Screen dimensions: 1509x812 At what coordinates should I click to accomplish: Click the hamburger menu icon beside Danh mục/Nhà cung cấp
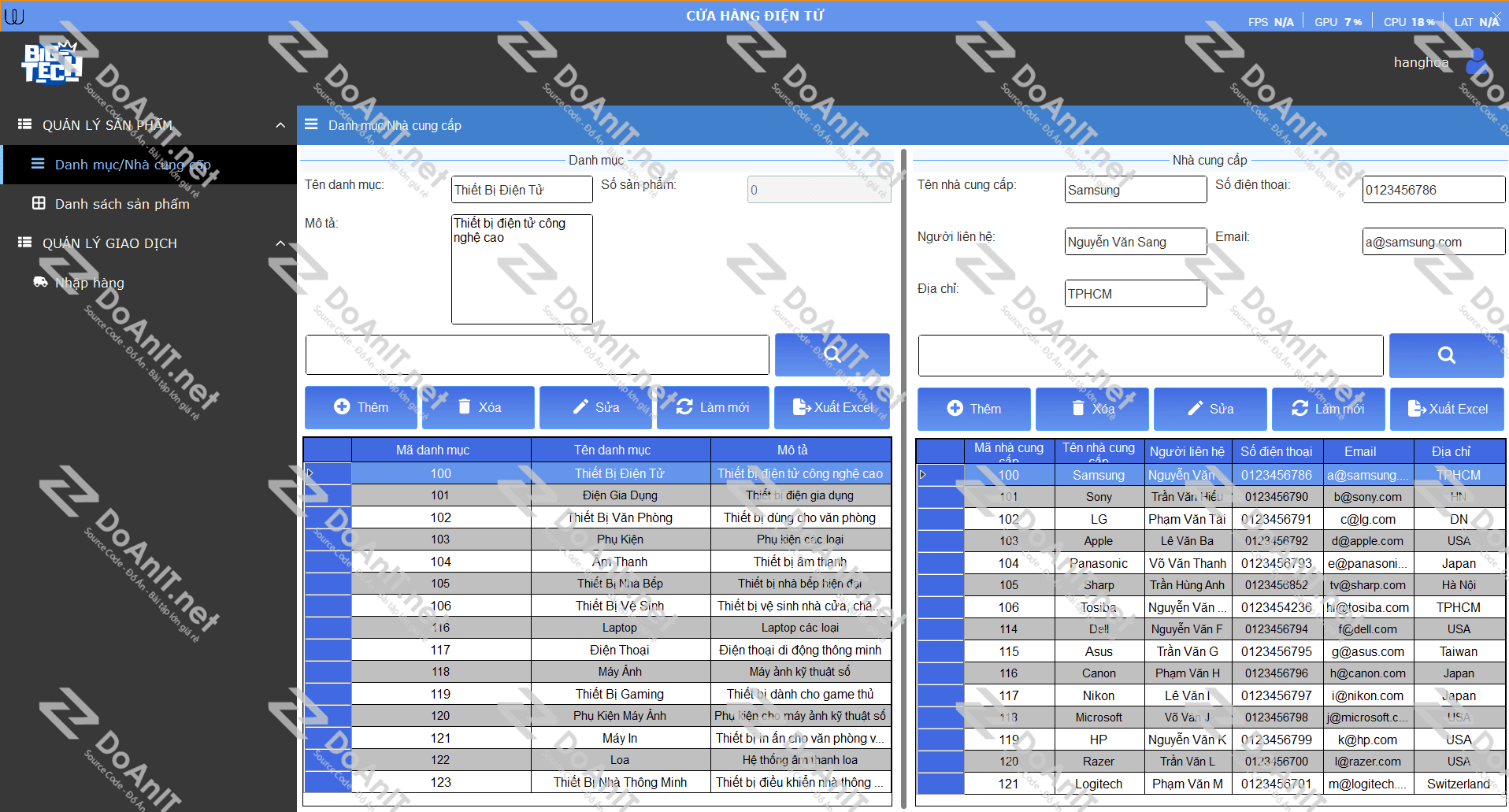pos(311,124)
